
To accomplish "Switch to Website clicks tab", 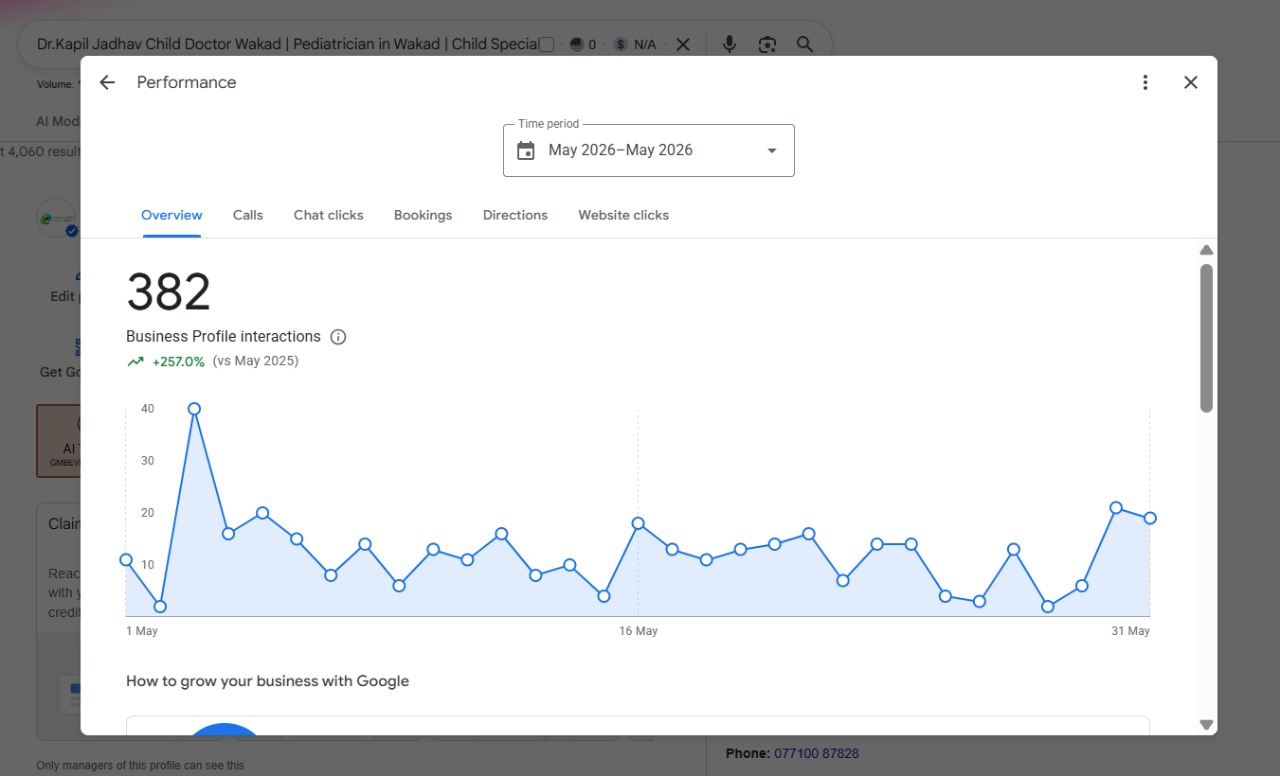I will point(624,215).
